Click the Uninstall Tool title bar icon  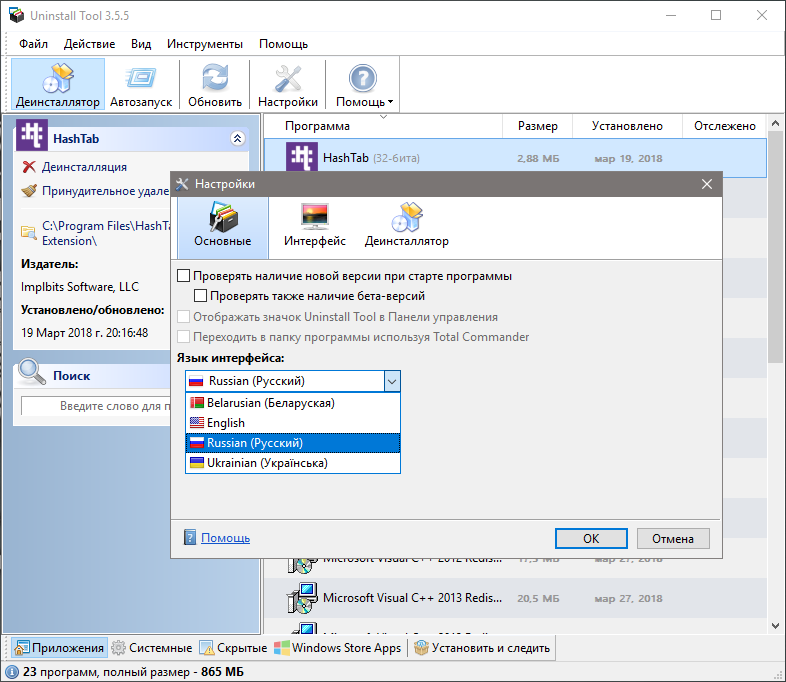point(17,16)
